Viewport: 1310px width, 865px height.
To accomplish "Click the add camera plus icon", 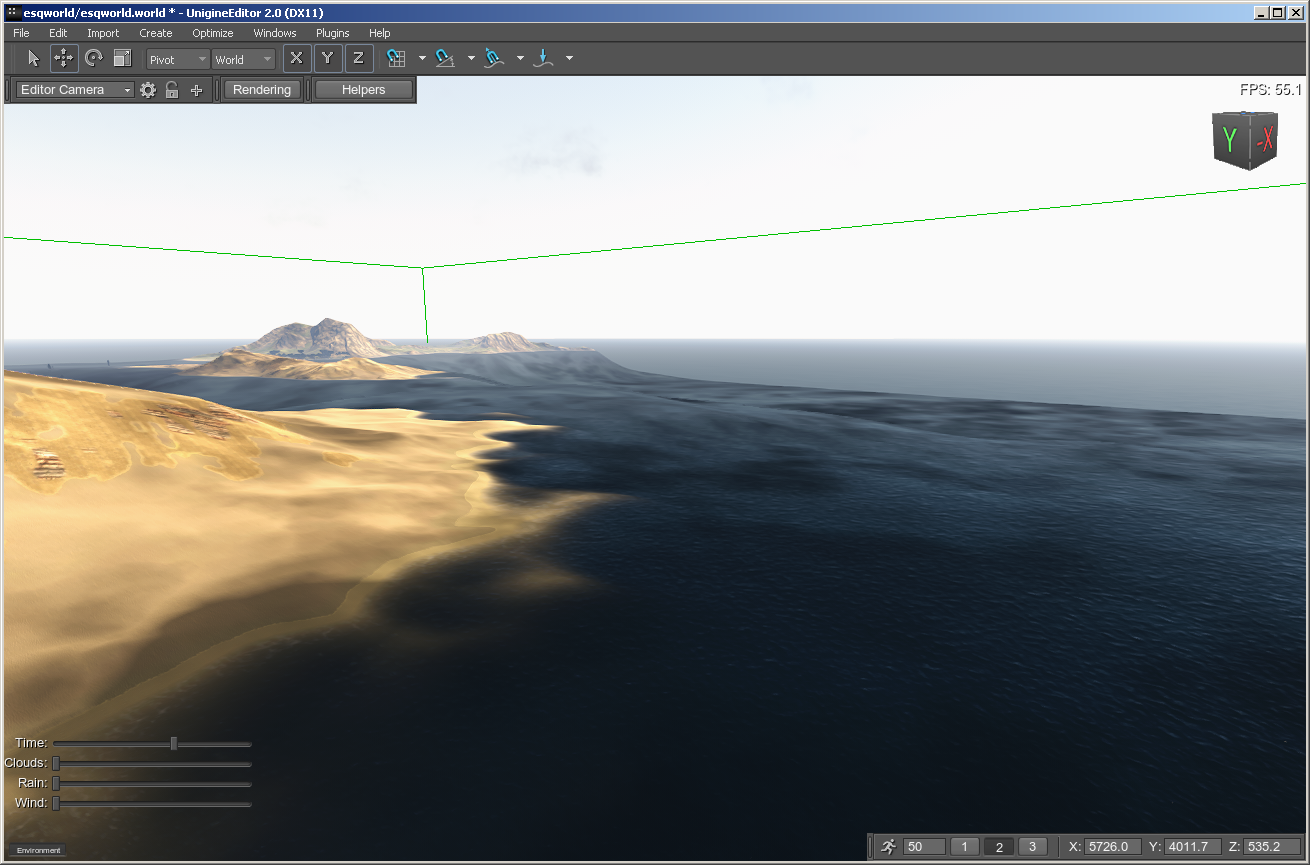I will (196, 90).
